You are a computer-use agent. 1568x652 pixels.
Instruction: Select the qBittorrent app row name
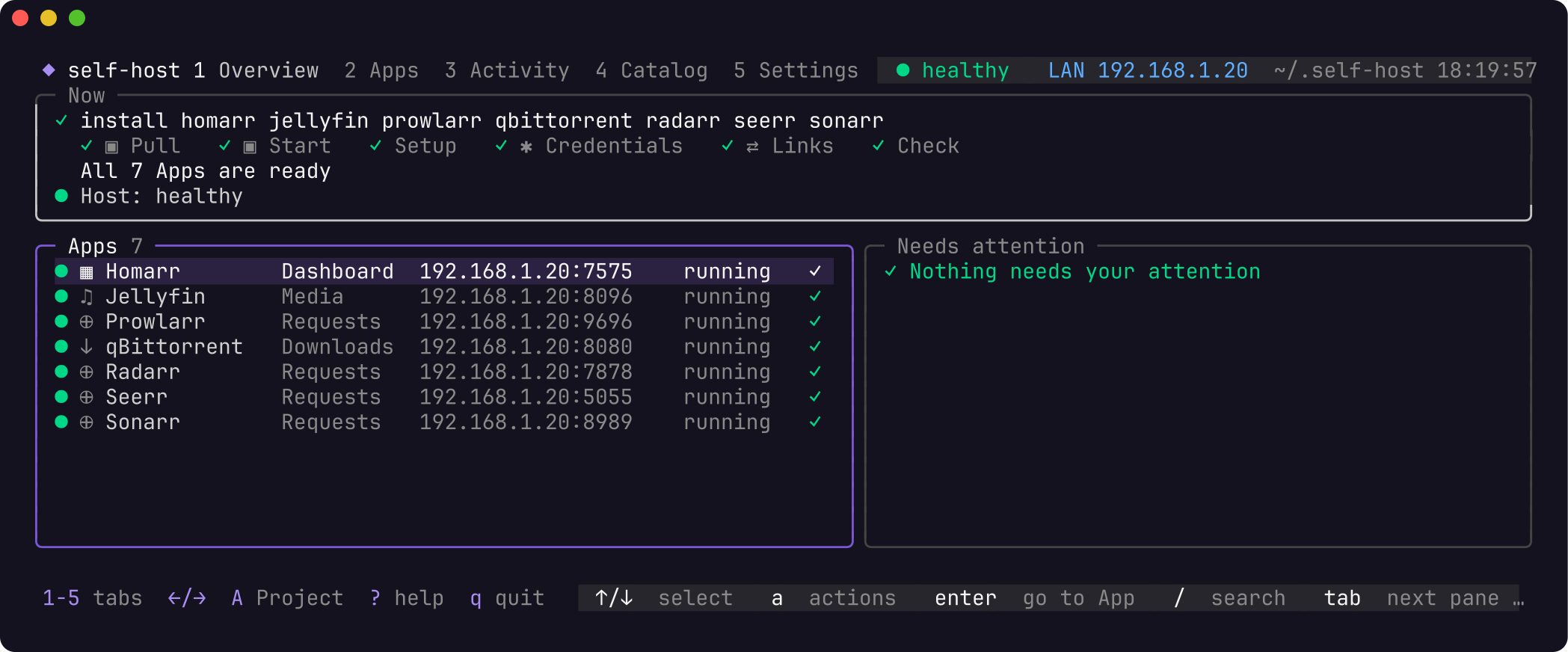point(174,347)
